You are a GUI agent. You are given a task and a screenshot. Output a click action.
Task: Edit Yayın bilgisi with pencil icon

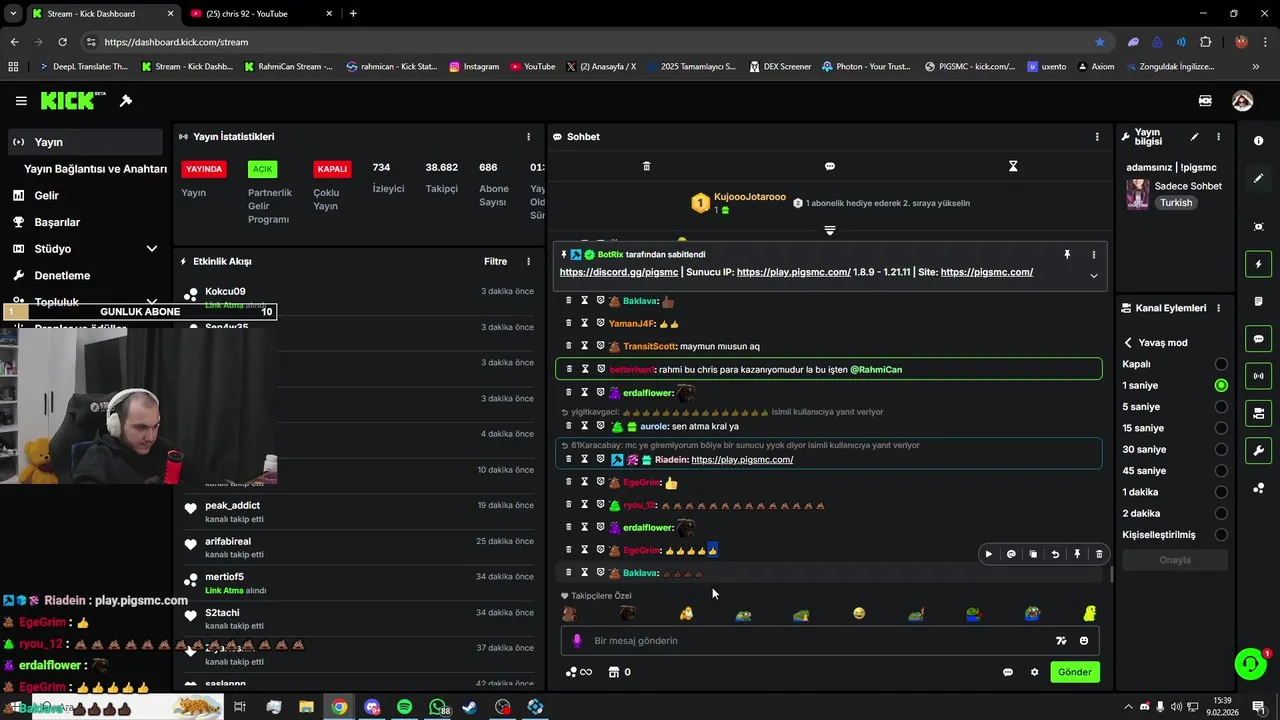click(x=1194, y=137)
